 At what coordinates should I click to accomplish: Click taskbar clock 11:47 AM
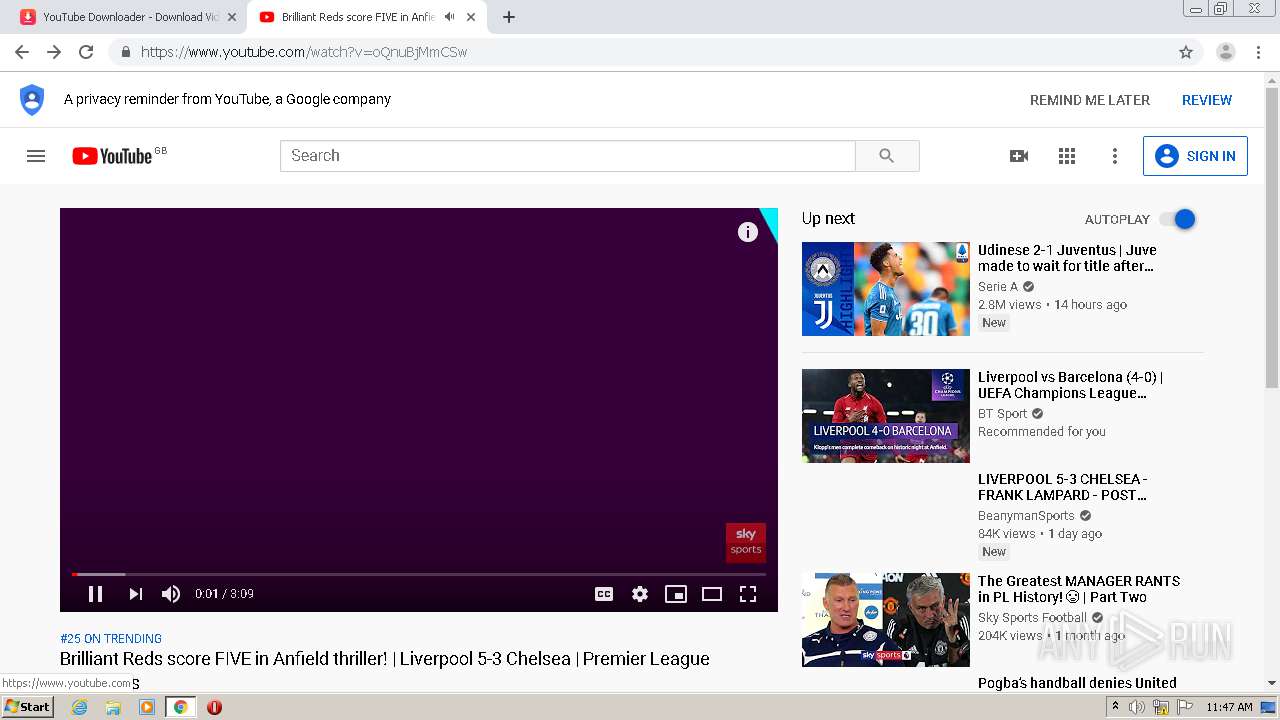coord(1229,707)
